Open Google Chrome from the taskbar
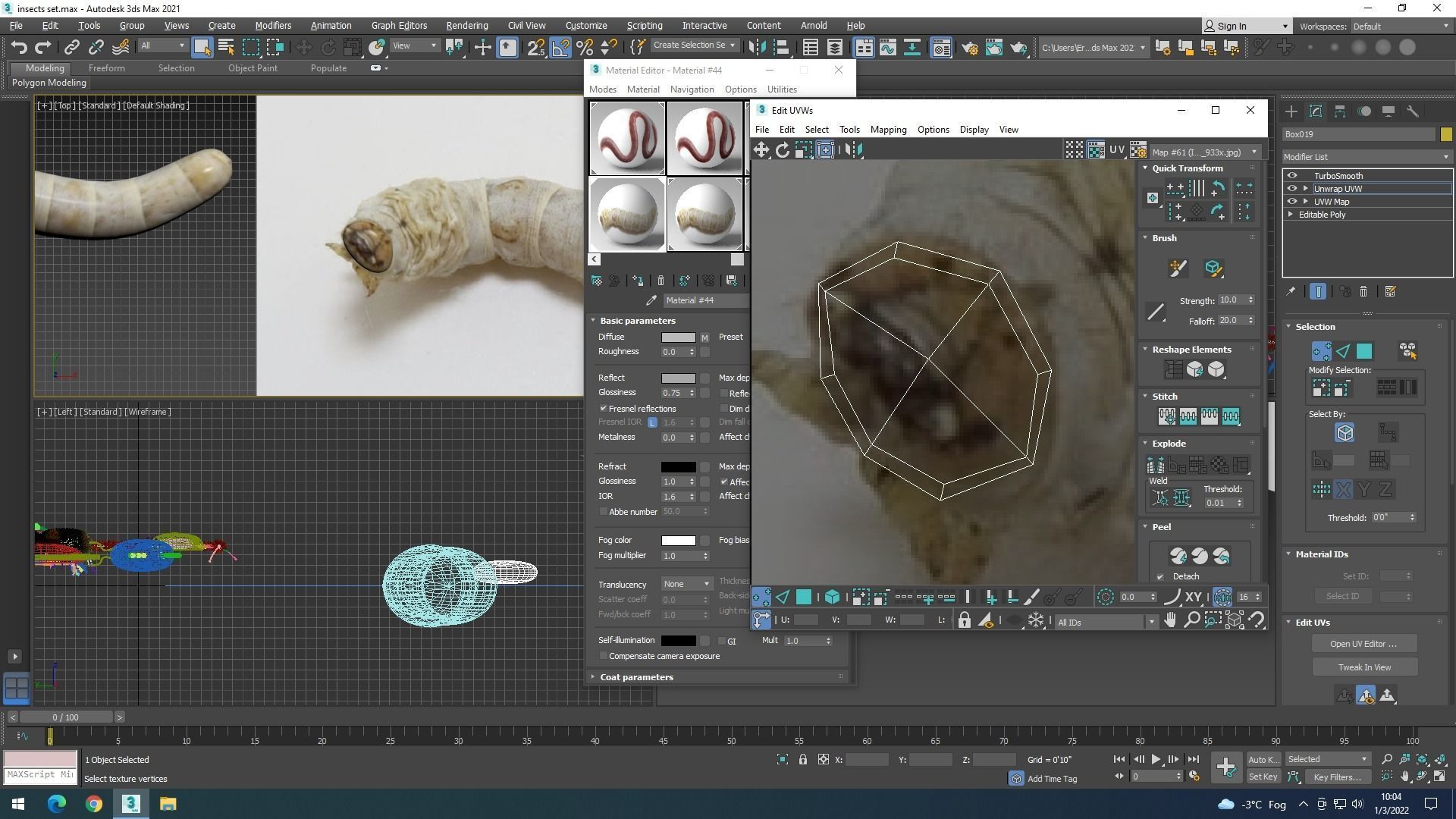This screenshot has width=1456, height=819. [x=94, y=804]
